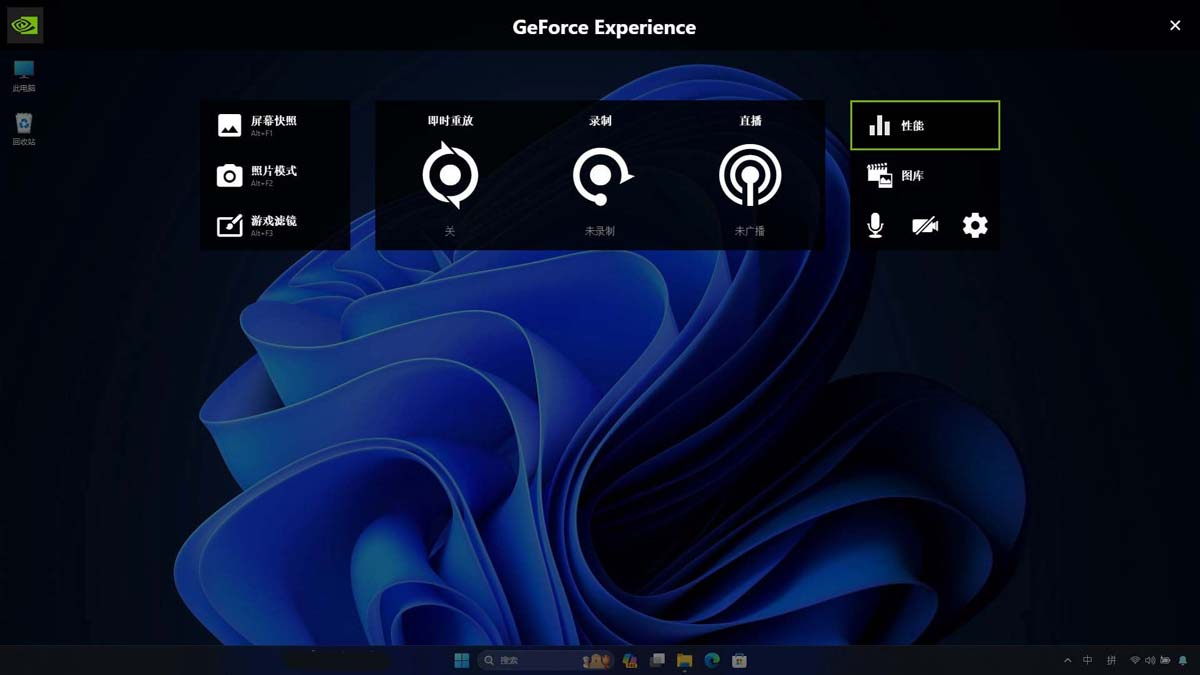Image resolution: width=1200 pixels, height=675 pixels.
Task: Click the 即时重放 instant replay icon
Action: (450, 176)
